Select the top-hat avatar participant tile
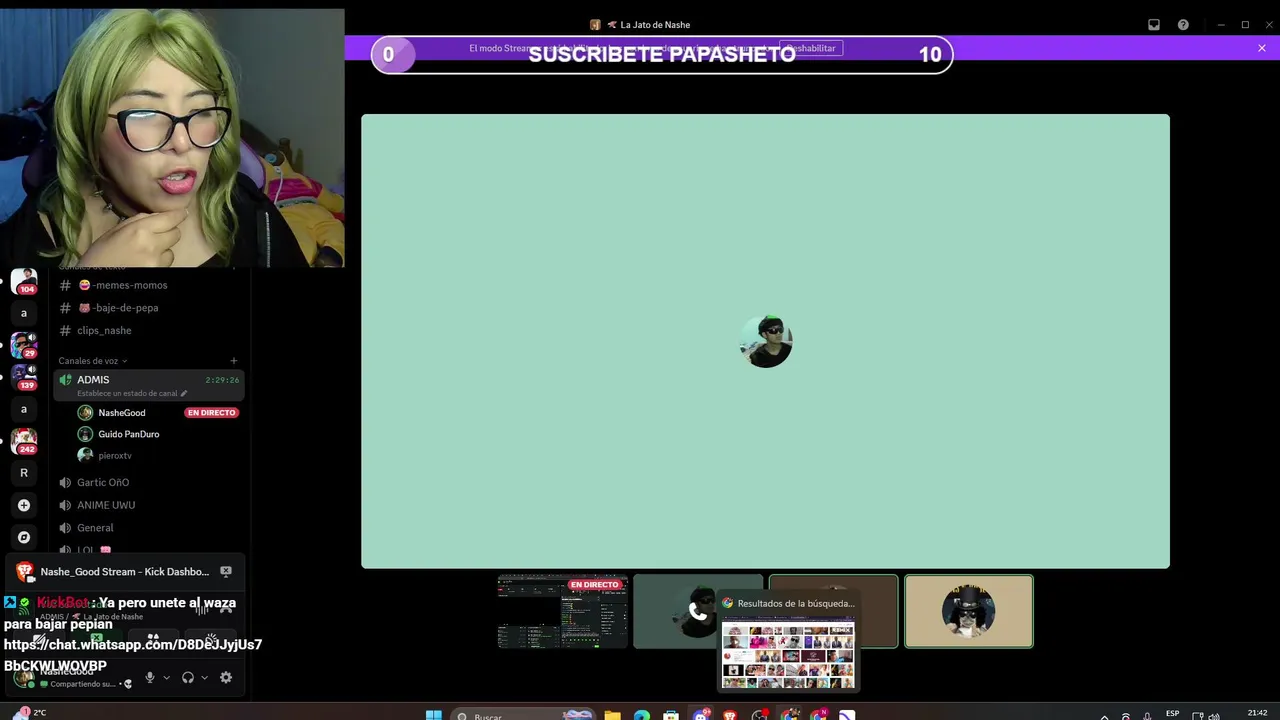1280x720 pixels. [x=969, y=611]
